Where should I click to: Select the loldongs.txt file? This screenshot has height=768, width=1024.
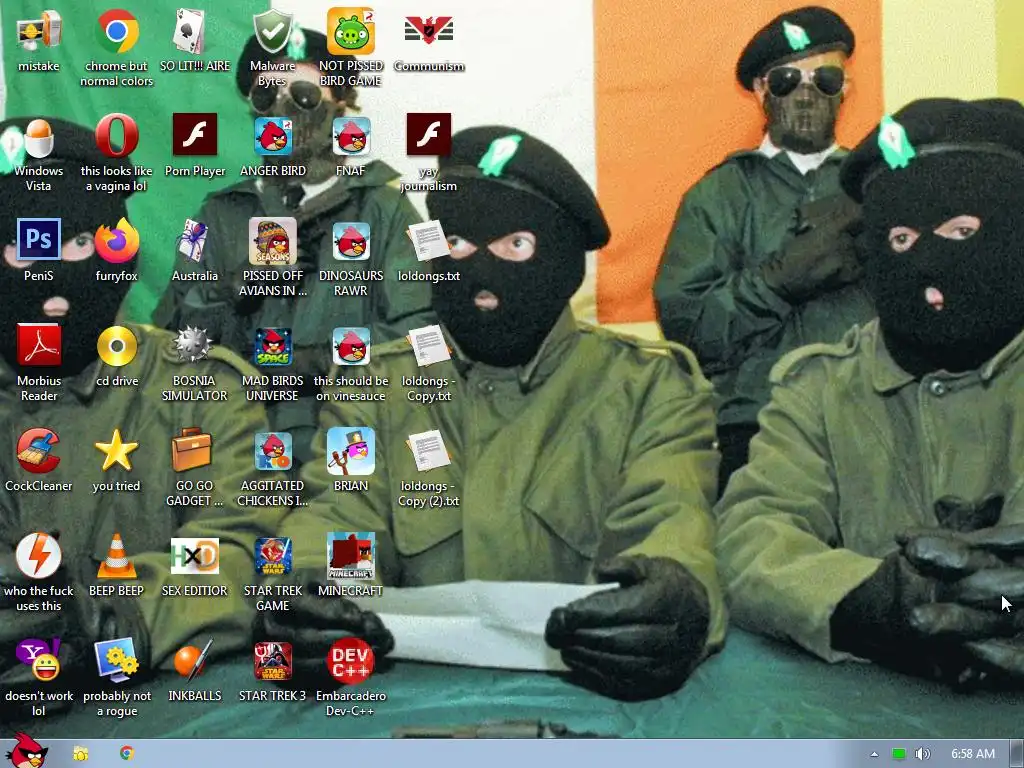(x=428, y=240)
